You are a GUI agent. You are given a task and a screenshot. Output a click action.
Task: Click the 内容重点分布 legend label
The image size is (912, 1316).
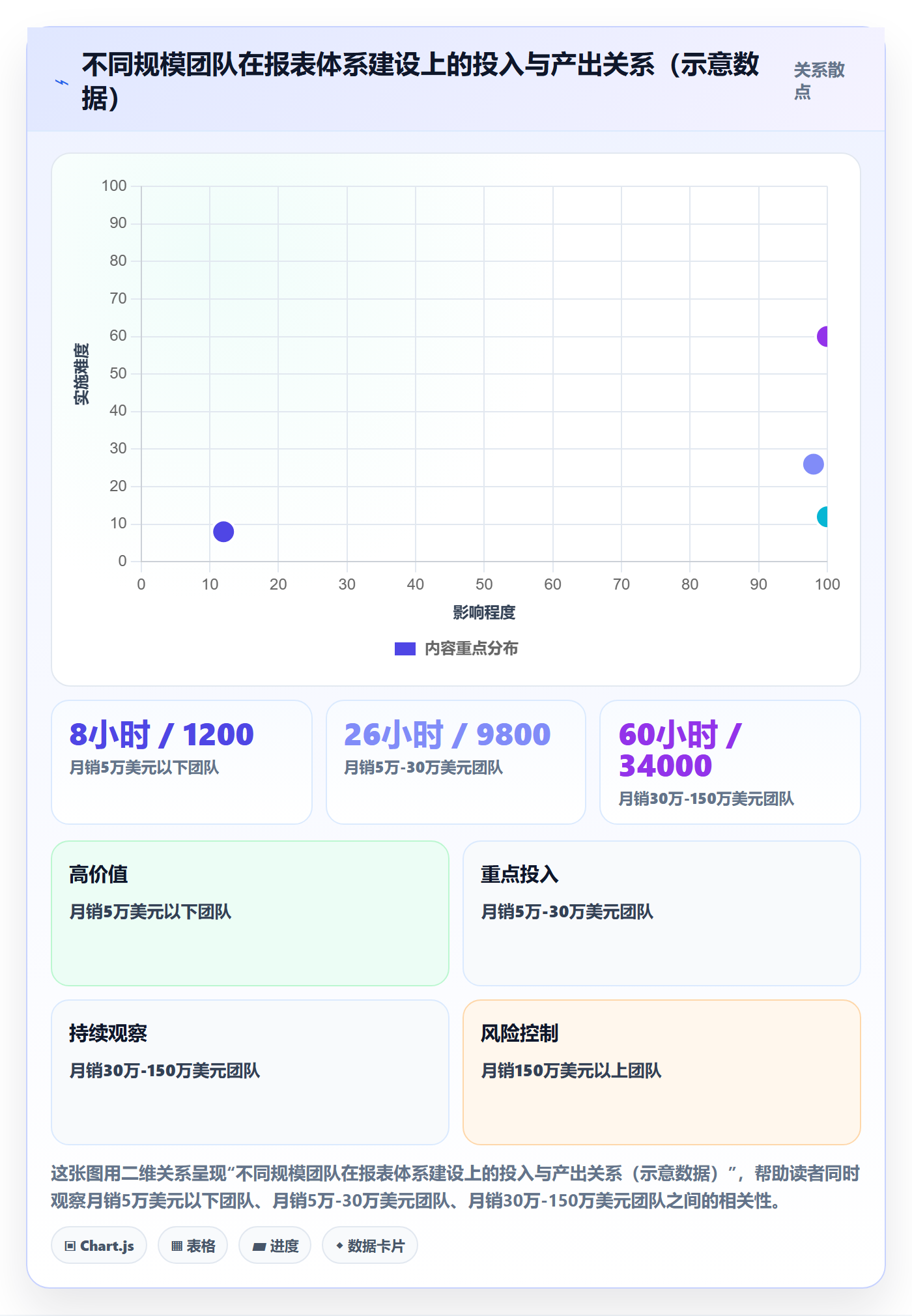[472, 649]
